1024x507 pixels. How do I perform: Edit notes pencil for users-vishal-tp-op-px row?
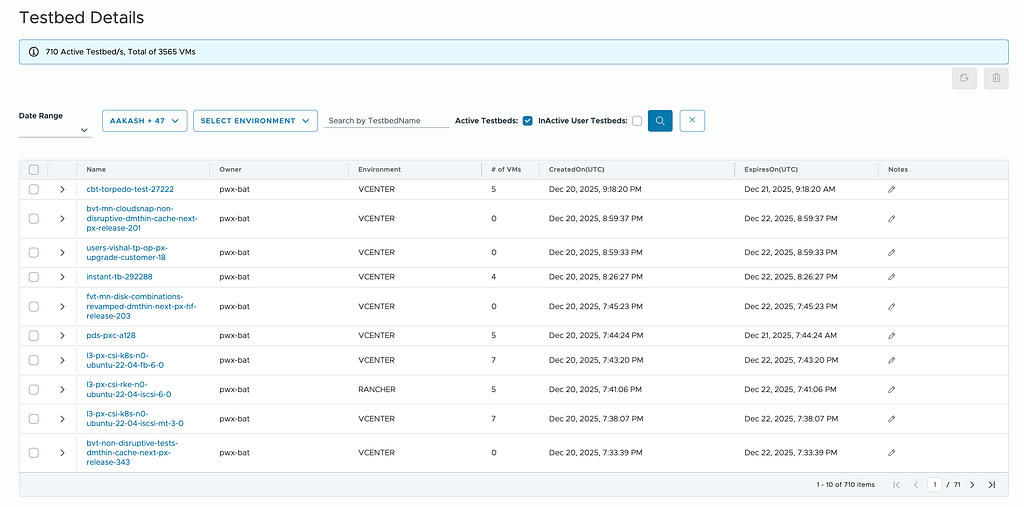coord(891,253)
